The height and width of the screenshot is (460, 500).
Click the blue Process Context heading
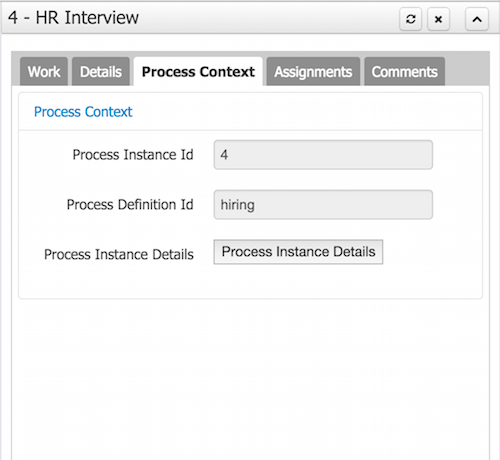(83, 112)
